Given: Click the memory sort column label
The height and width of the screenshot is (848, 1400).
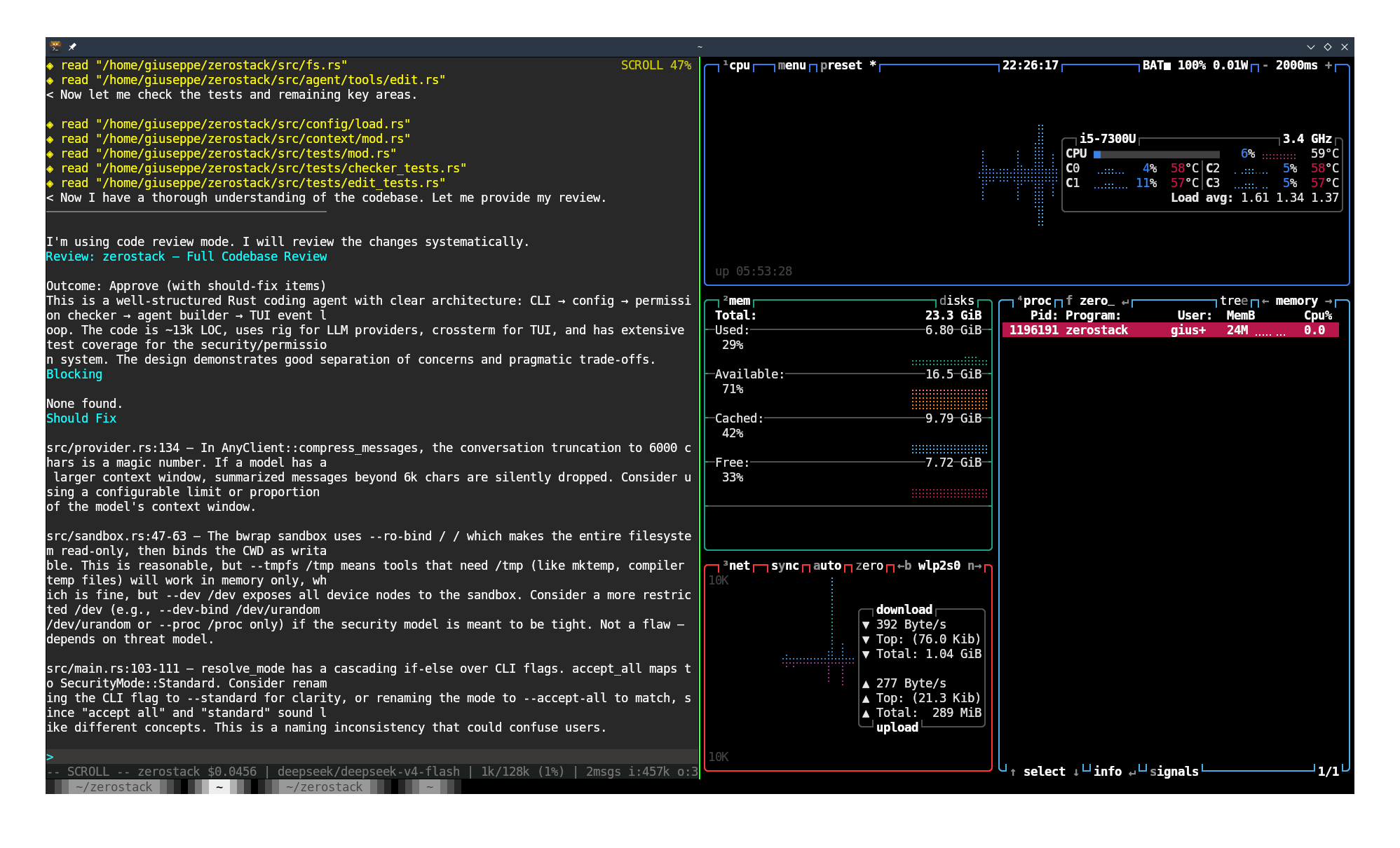Looking at the screenshot, I should pos(1296,301).
